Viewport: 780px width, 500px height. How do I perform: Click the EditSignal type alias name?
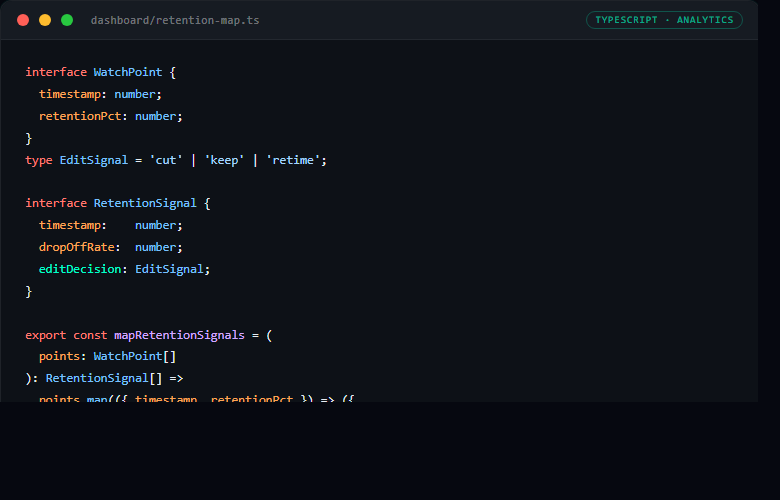94,160
